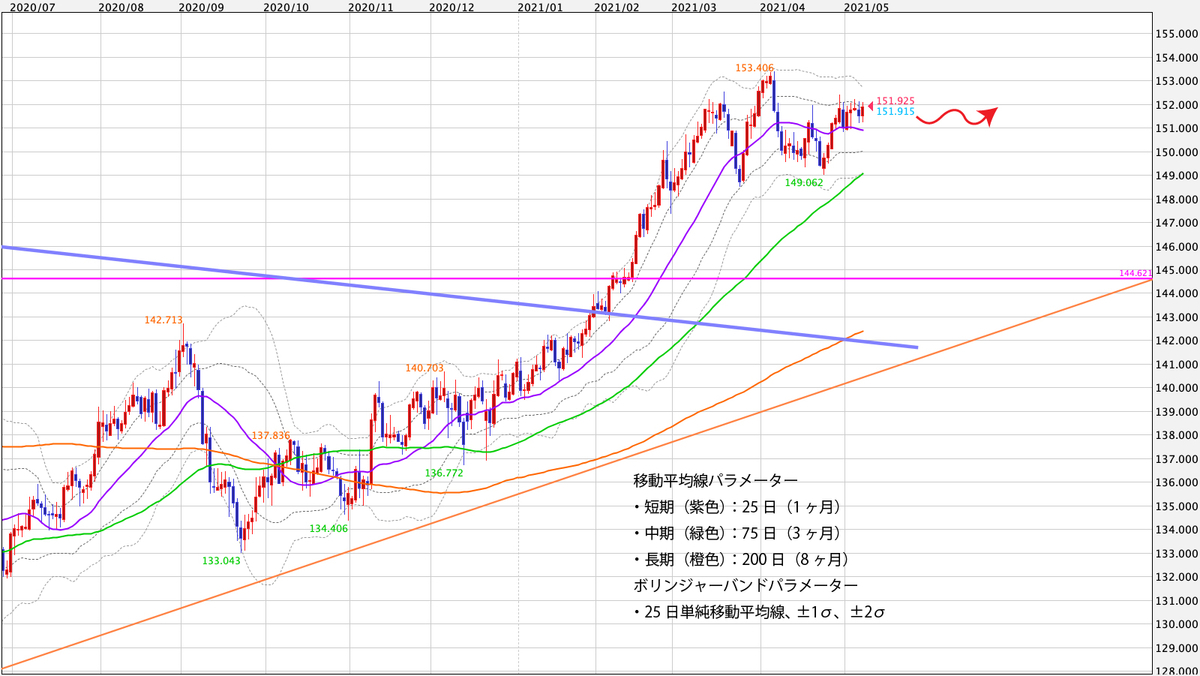Select the 2020/09 date label

pyautogui.click(x=199, y=7)
